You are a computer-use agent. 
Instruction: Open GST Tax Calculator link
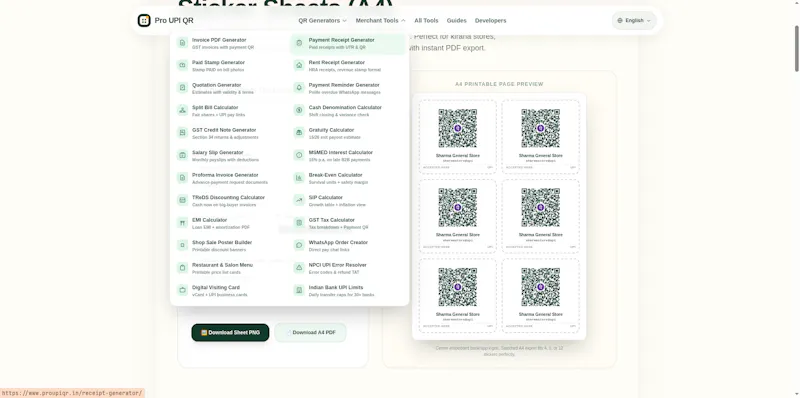[x=348, y=223]
